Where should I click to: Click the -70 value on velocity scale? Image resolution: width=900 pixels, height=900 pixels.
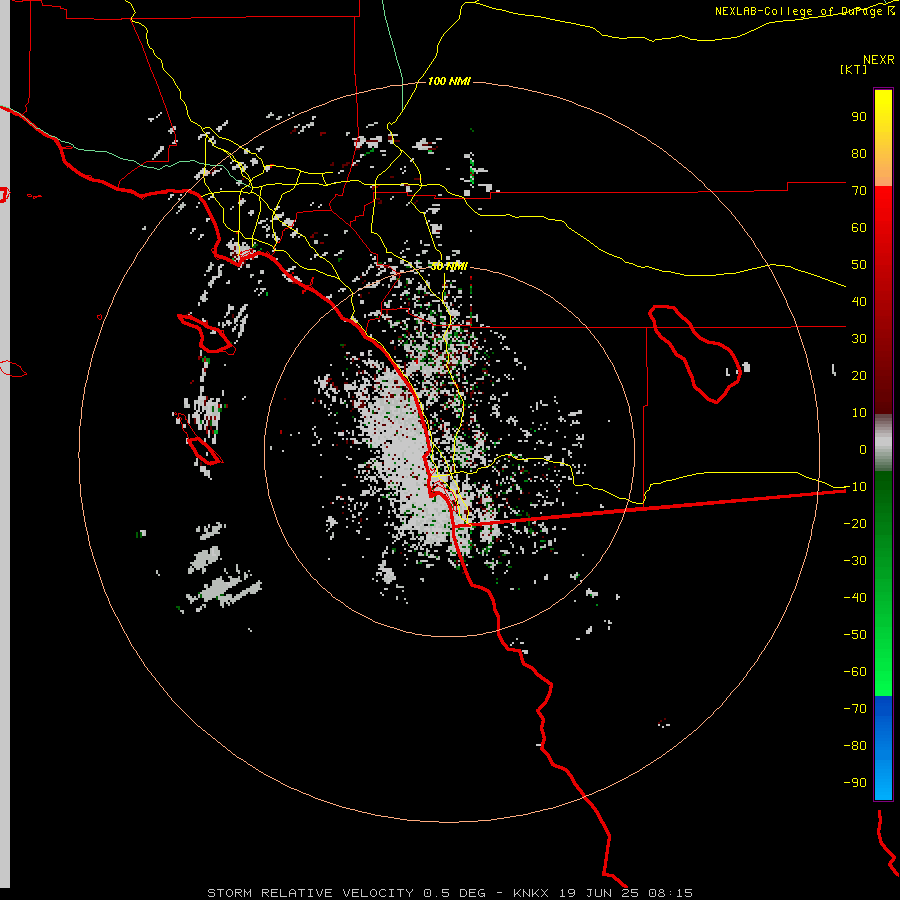(855, 709)
